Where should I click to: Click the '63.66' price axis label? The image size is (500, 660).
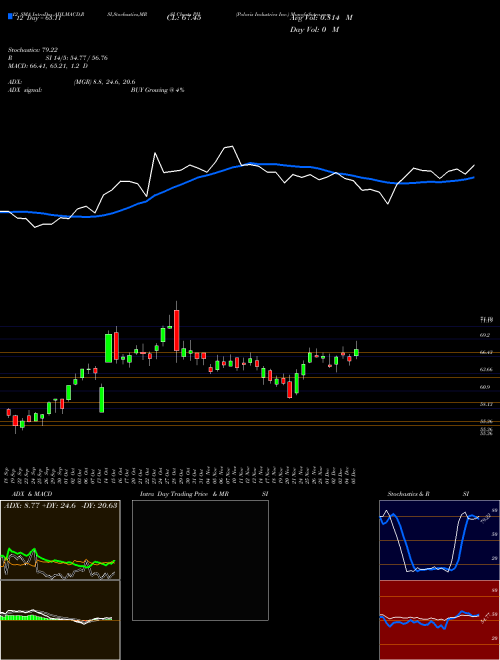(486, 370)
